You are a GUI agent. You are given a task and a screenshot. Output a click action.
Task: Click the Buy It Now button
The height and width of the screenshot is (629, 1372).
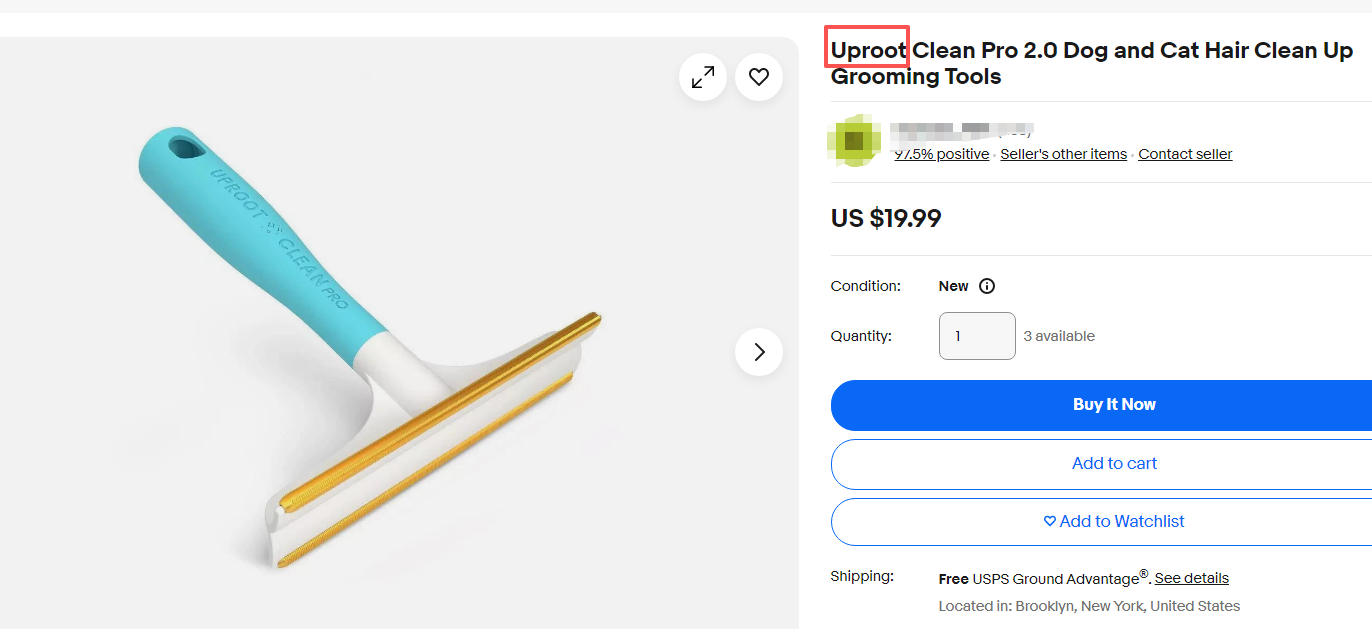coord(1113,404)
